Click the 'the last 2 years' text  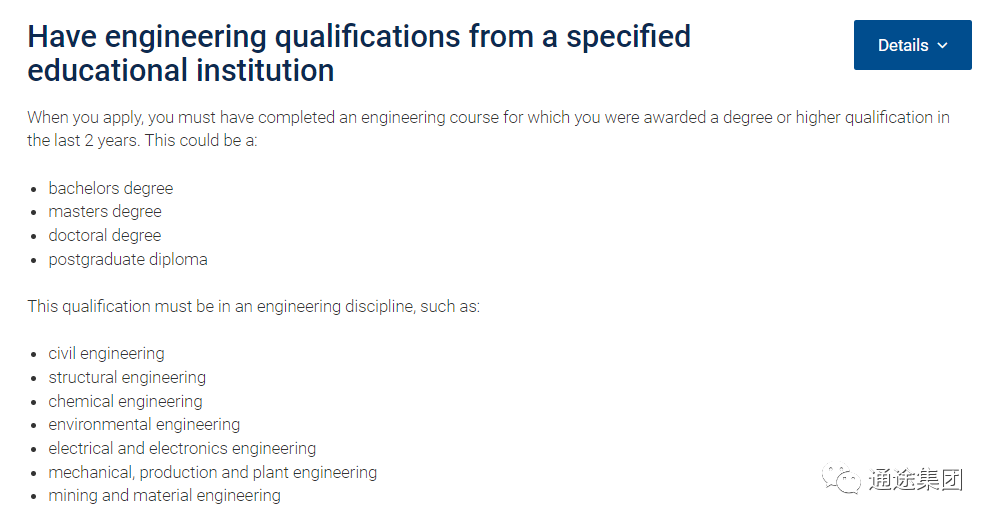81,140
